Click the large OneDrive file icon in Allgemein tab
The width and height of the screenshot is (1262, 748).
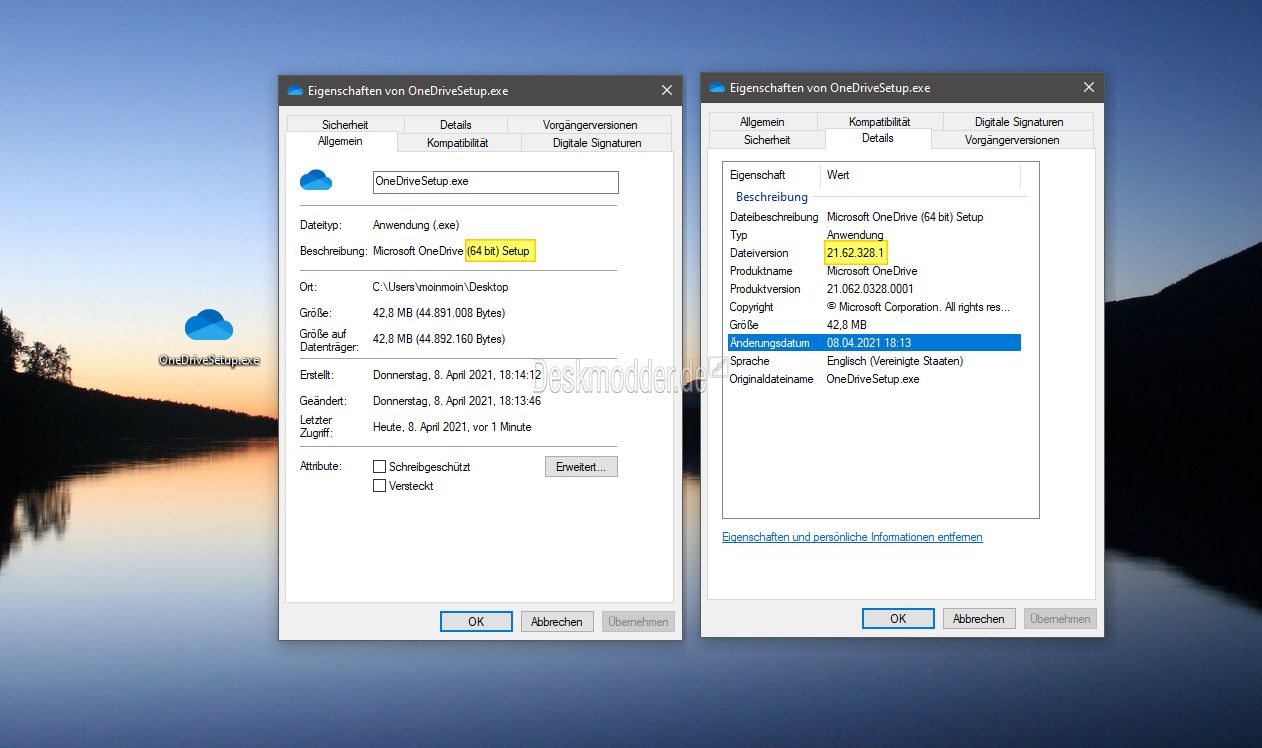316,180
